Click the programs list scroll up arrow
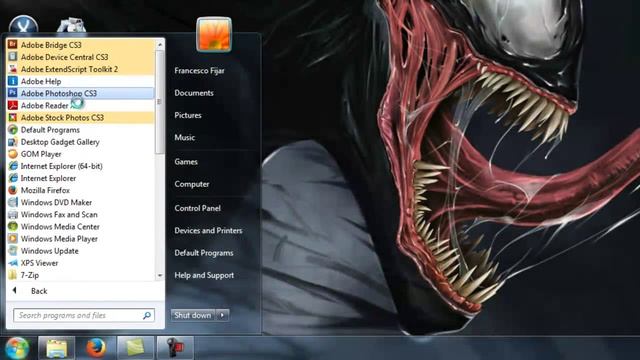Viewport: 640px width, 360px height. [160, 44]
